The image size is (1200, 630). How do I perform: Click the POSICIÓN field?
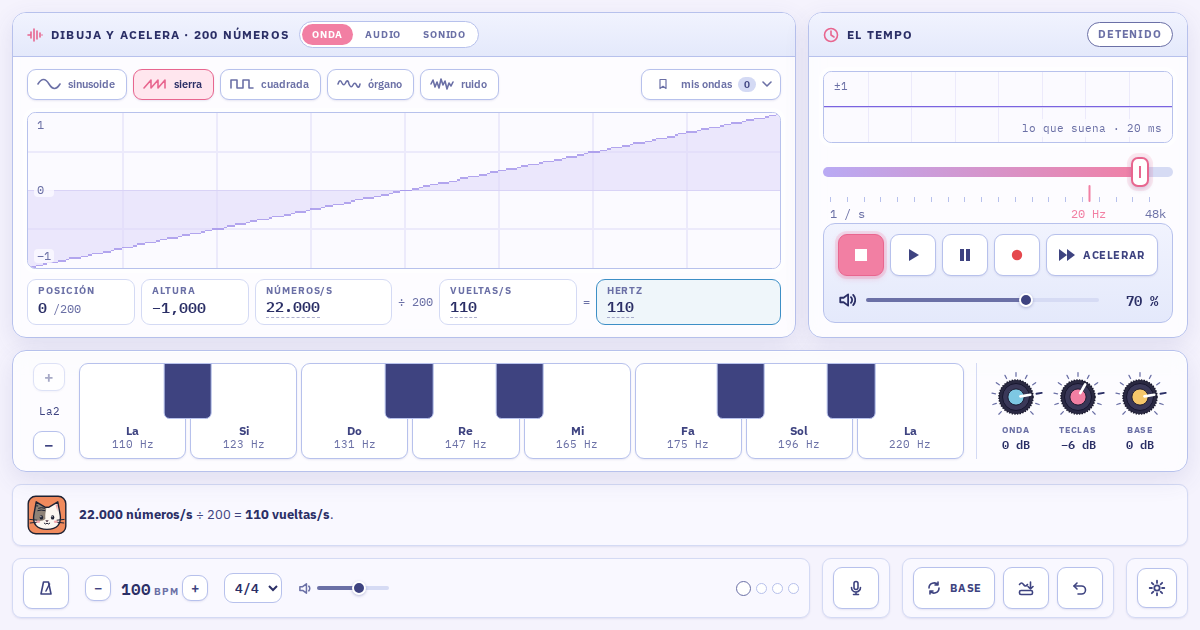(x=81, y=302)
